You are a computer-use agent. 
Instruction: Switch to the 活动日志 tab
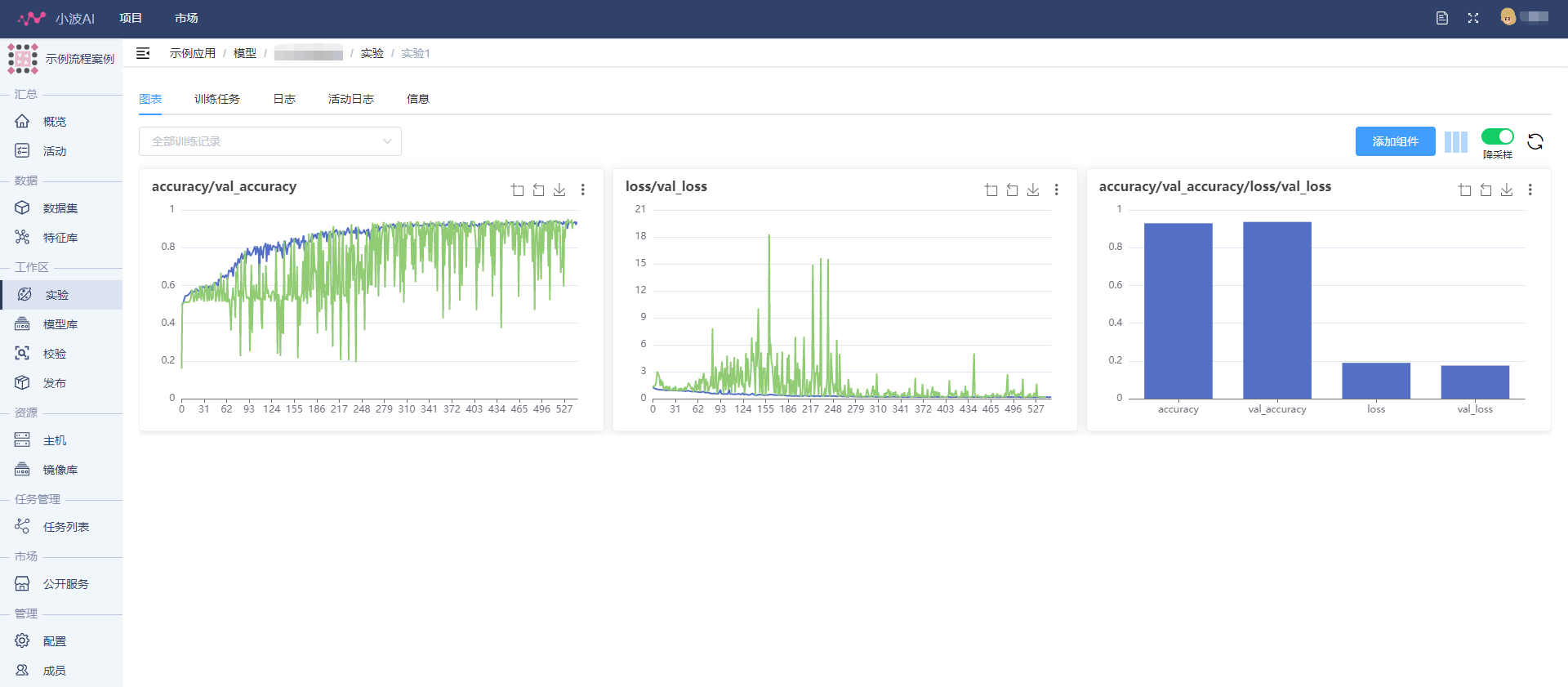click(351, 99)
